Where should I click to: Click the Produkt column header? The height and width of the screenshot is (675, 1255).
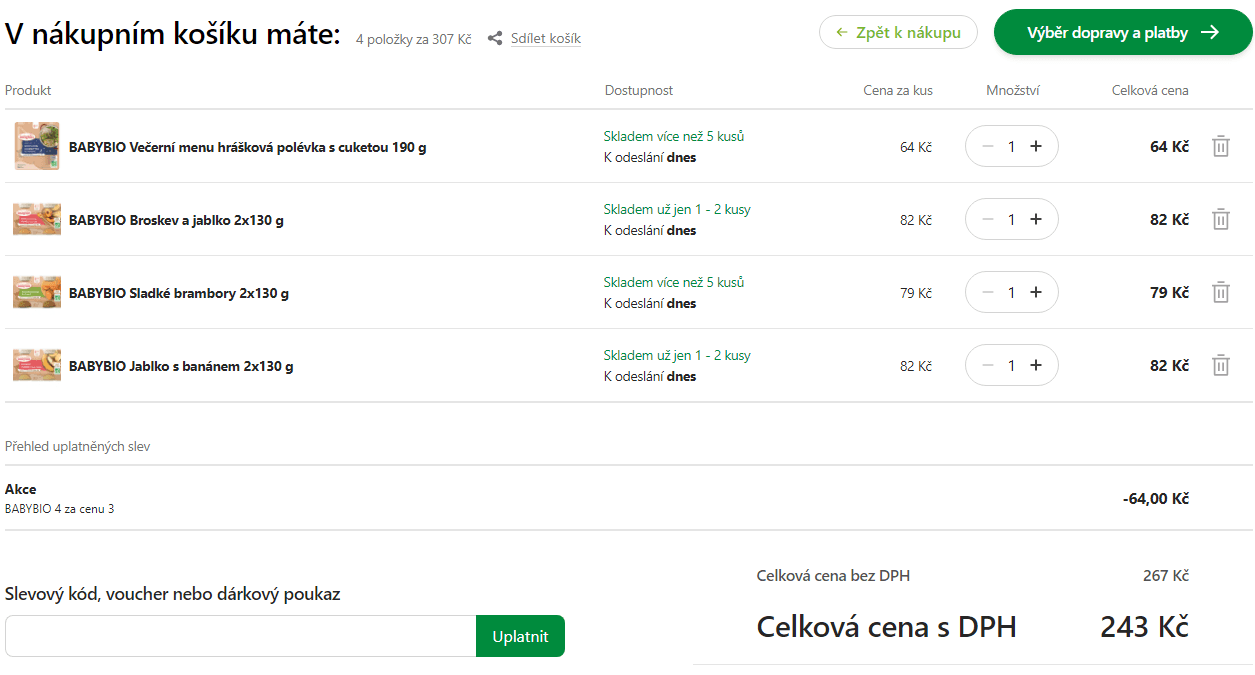click(x=28, y=90)
